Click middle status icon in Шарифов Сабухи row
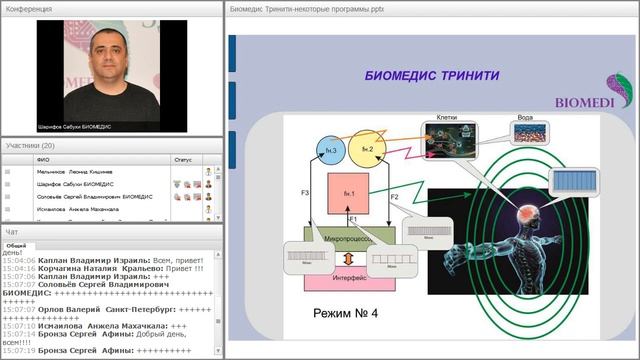 (187, 184)
